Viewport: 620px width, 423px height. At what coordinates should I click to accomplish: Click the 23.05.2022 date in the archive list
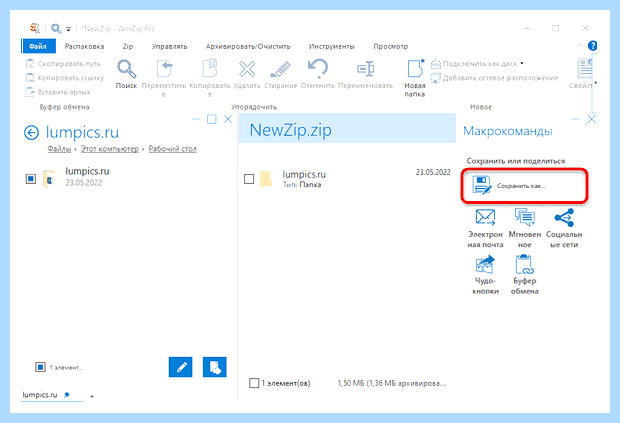tap(433, 172)
